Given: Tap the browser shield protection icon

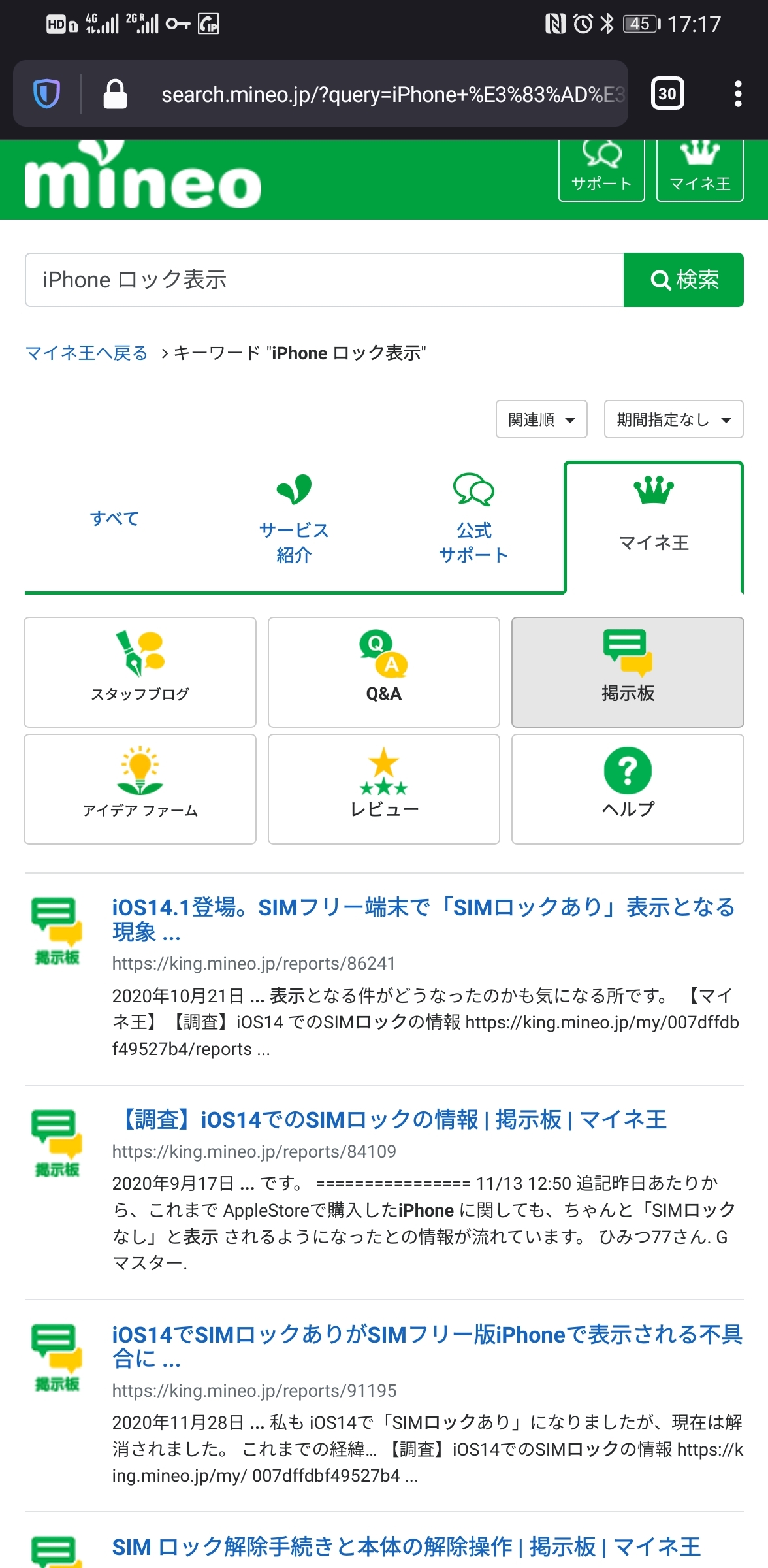Looking at the screenshot, I should 46,94.
